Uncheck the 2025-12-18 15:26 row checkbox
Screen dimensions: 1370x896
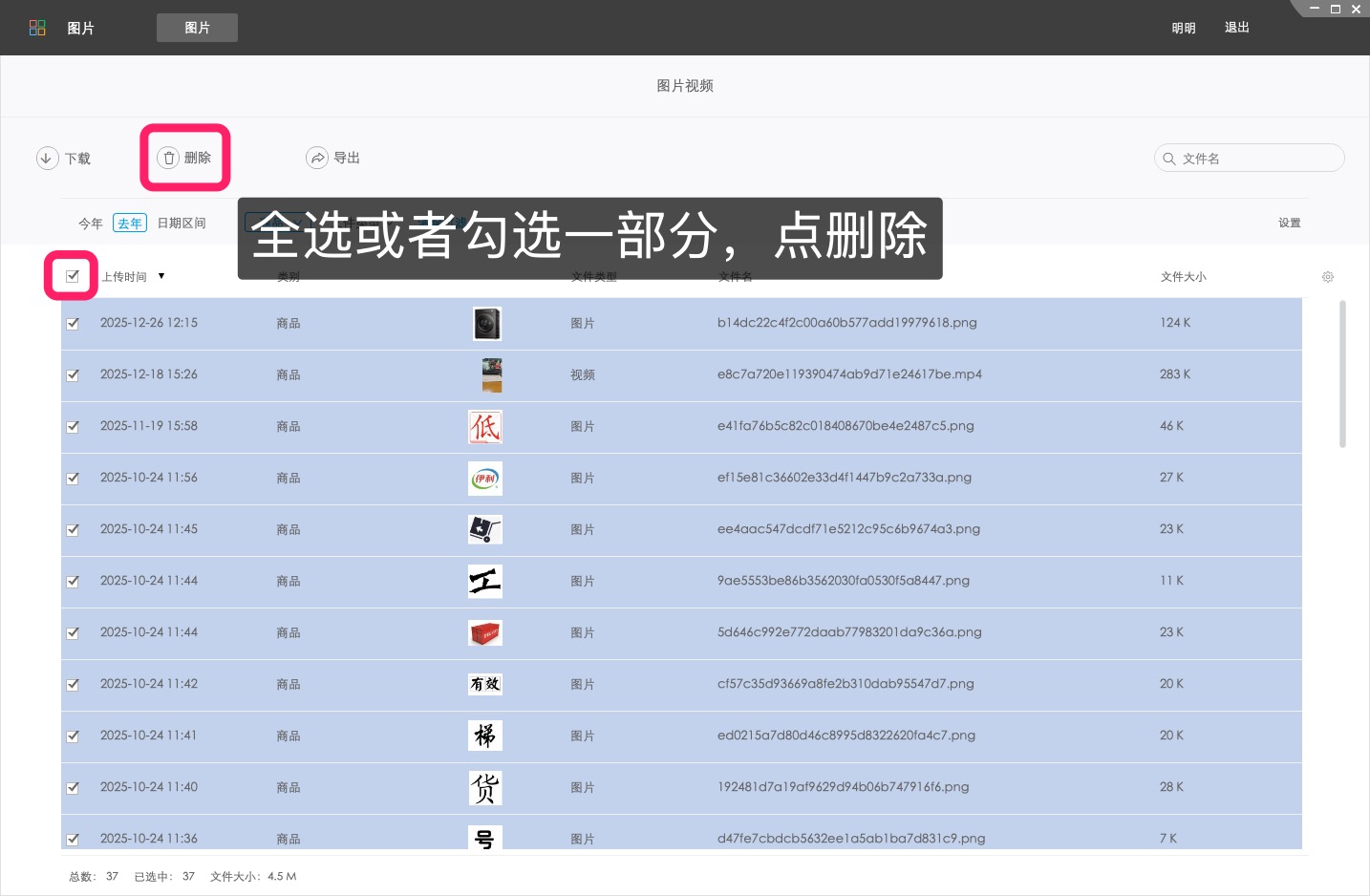(73, 375)
